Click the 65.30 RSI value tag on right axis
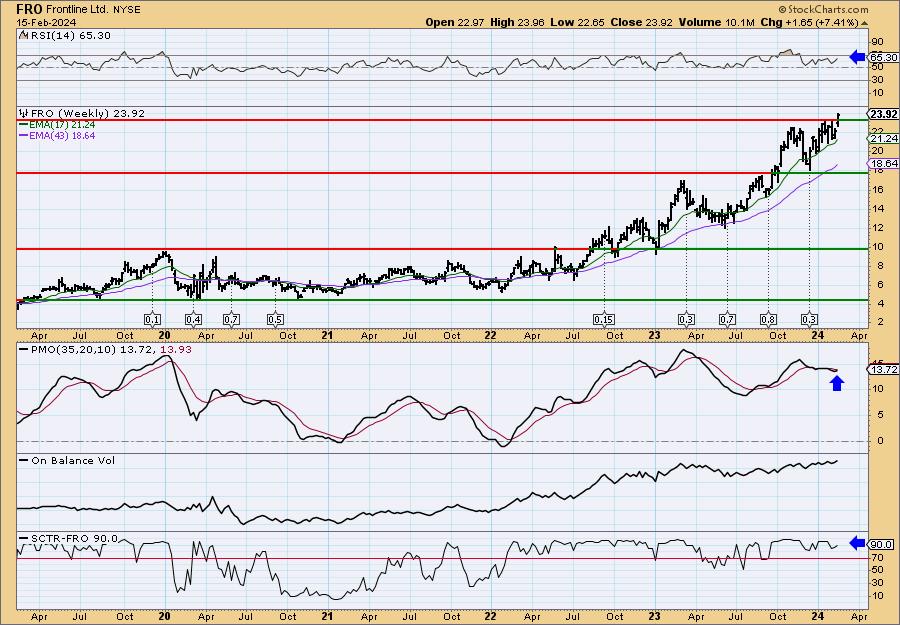 click(x=883, y=57)
